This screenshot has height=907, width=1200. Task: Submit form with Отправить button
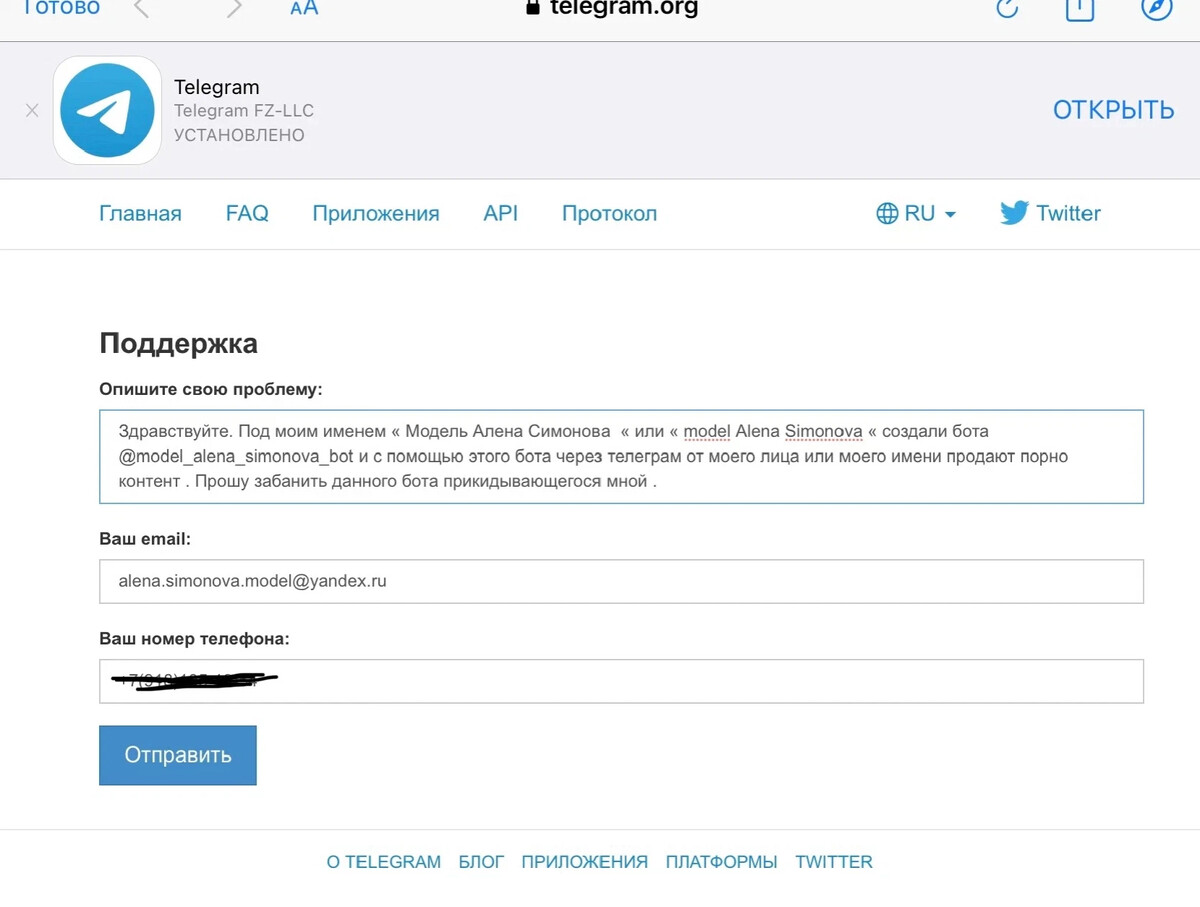pos(178,755)
